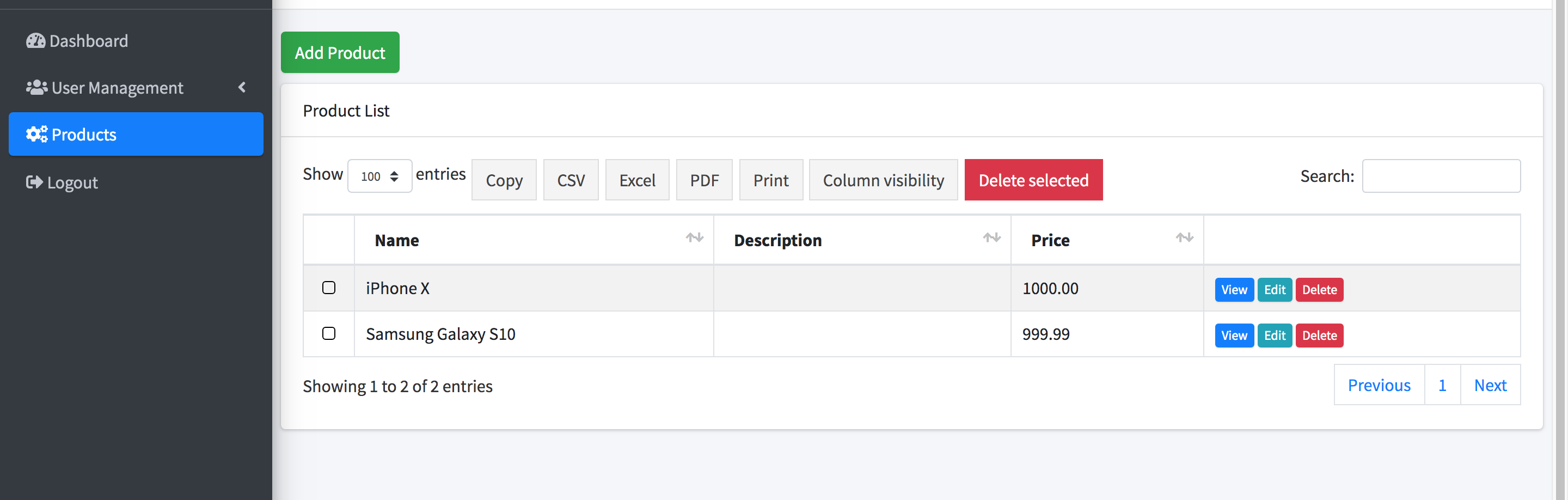Go to the Next page link

(x=1490, y=385)
